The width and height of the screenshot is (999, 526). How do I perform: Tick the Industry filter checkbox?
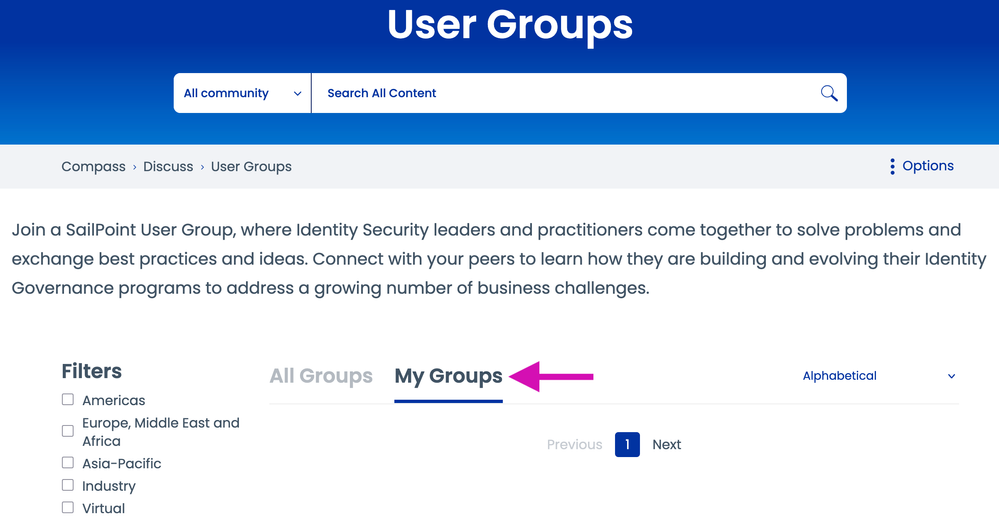(68, 485)
